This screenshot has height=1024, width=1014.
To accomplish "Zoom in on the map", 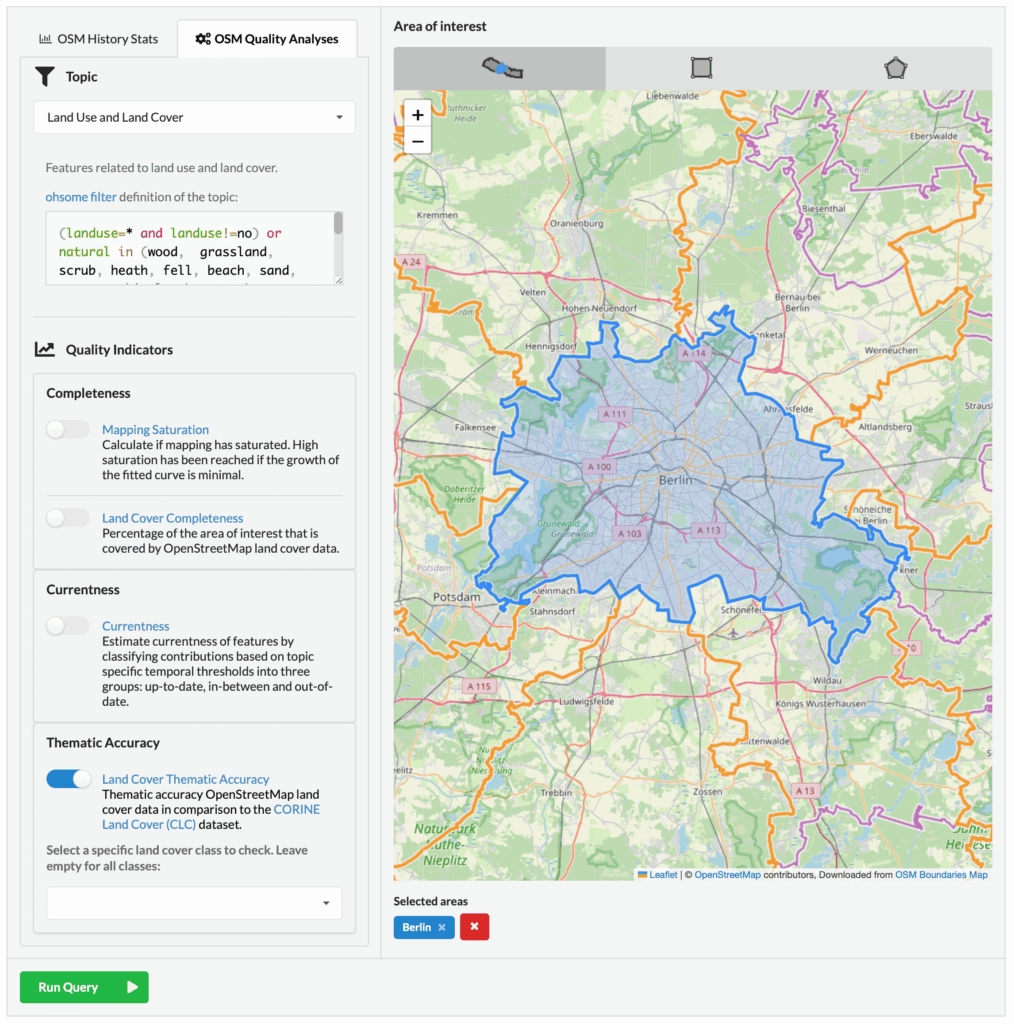I will [418, 115].
